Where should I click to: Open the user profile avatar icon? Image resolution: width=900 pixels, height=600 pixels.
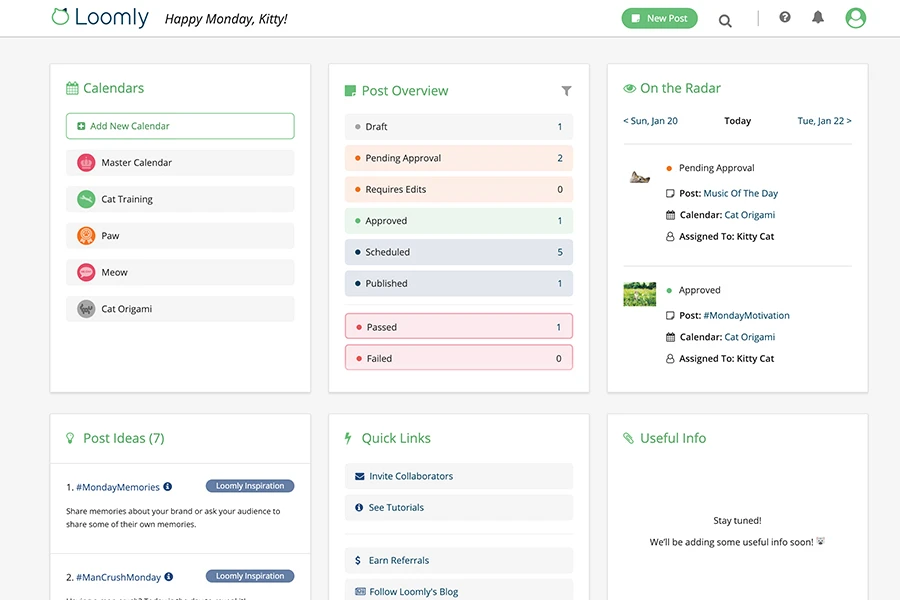855,18
